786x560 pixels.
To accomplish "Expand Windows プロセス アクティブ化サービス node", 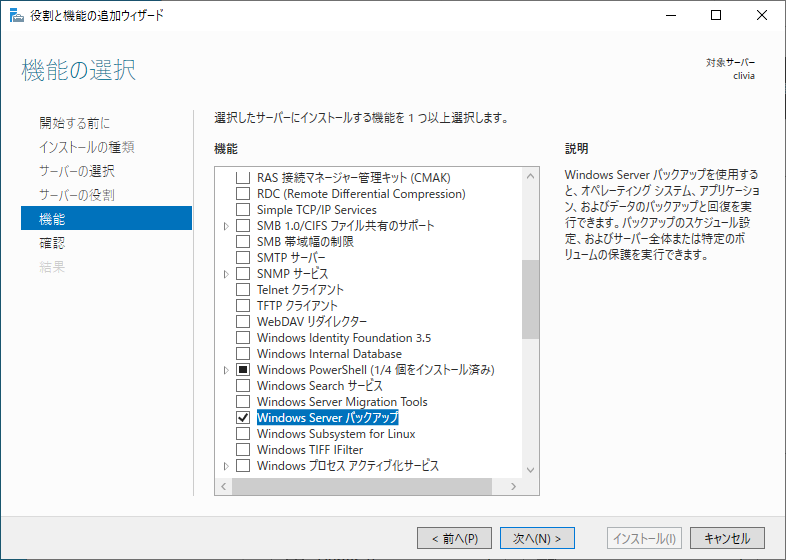I will (226, 466).
